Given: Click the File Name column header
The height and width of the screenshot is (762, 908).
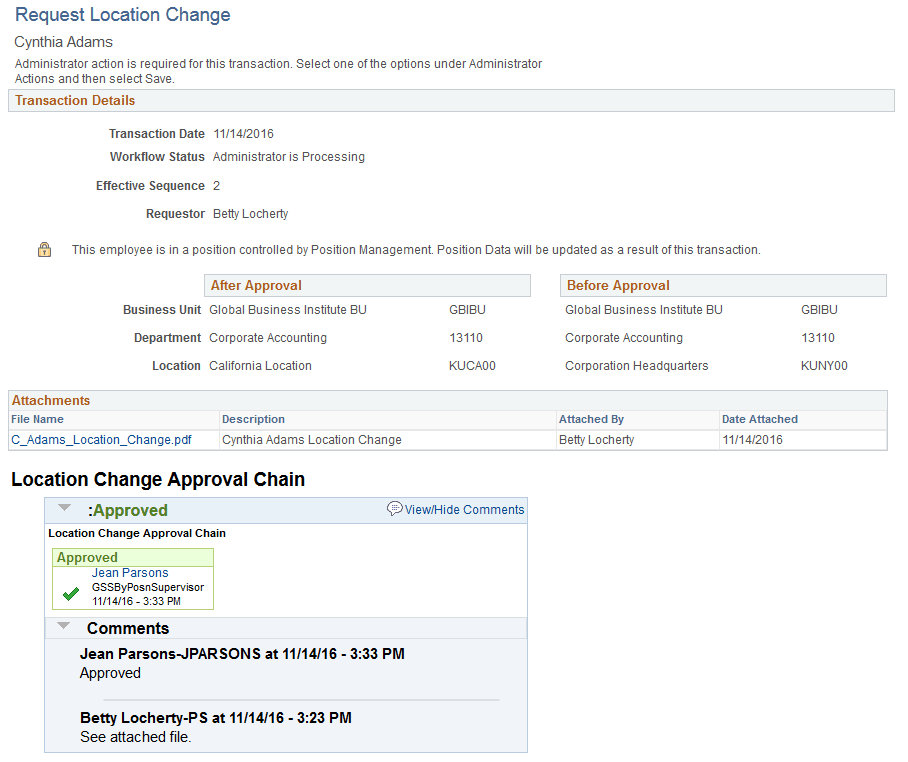Looking at the screenshot, I should 37,419.
